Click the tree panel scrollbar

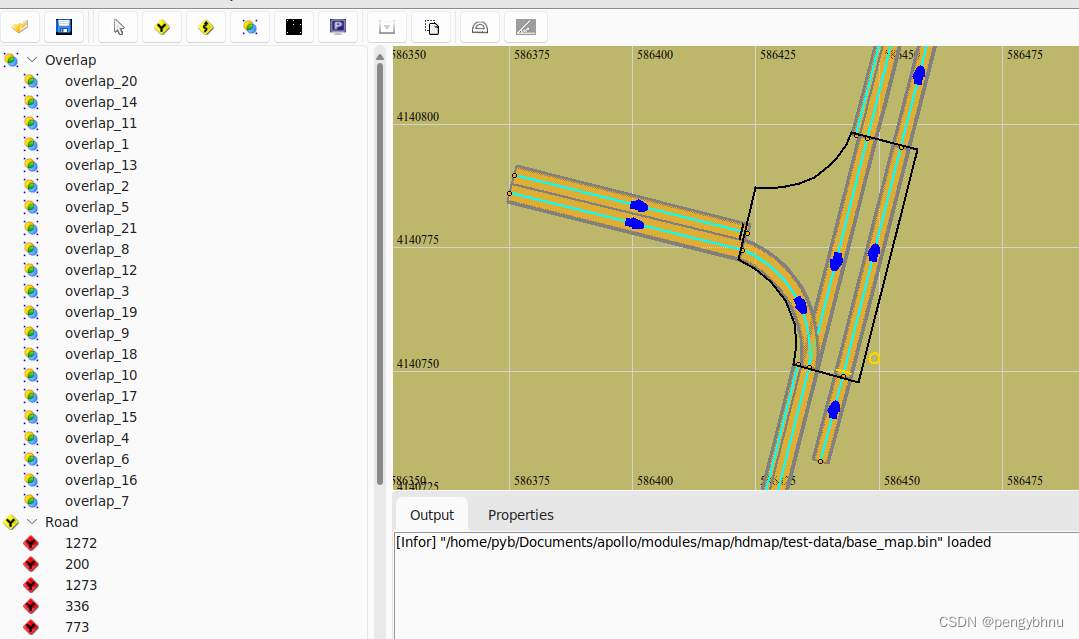[x=380, y=250]
